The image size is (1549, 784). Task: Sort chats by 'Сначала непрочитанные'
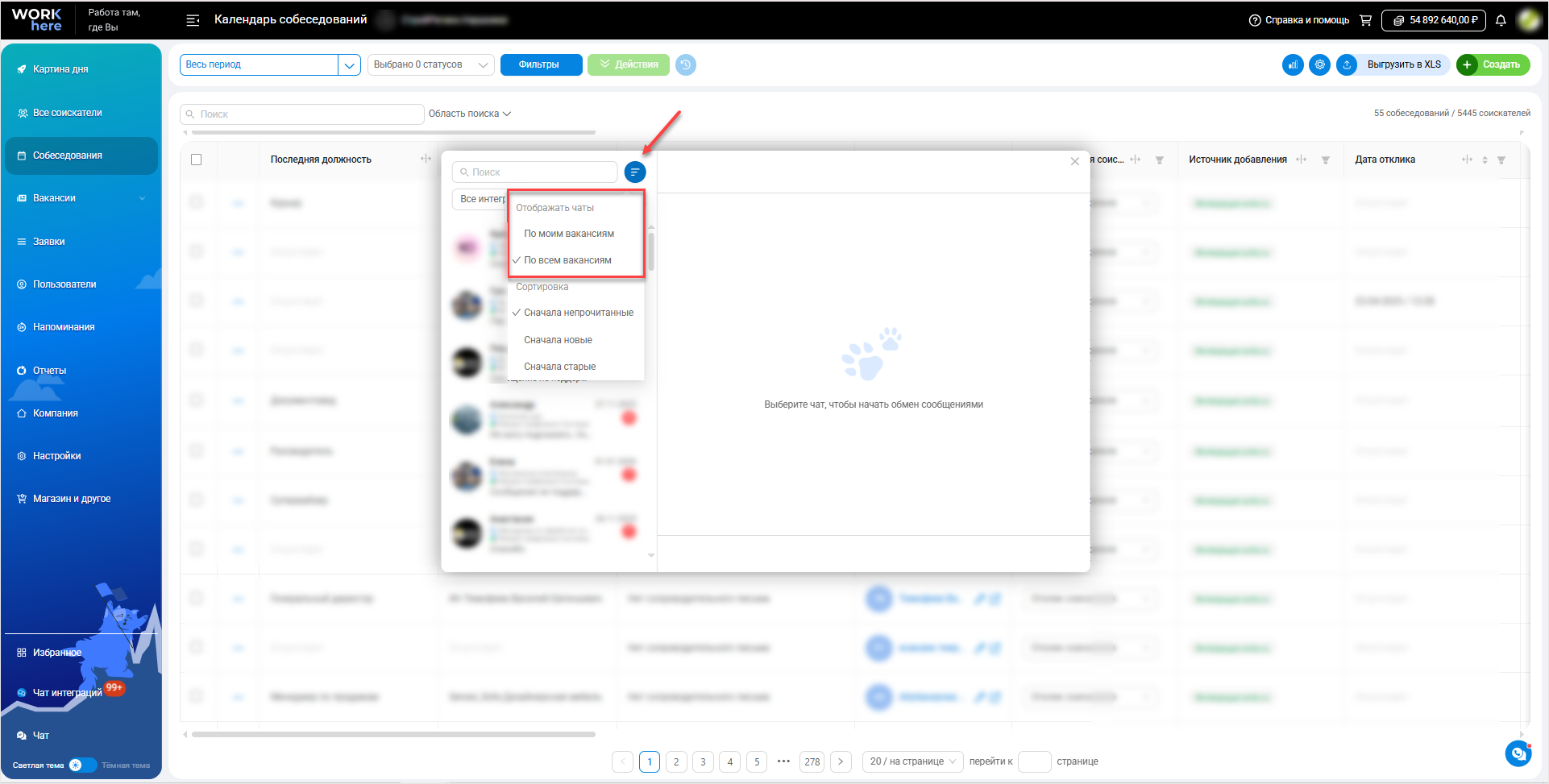579,313
